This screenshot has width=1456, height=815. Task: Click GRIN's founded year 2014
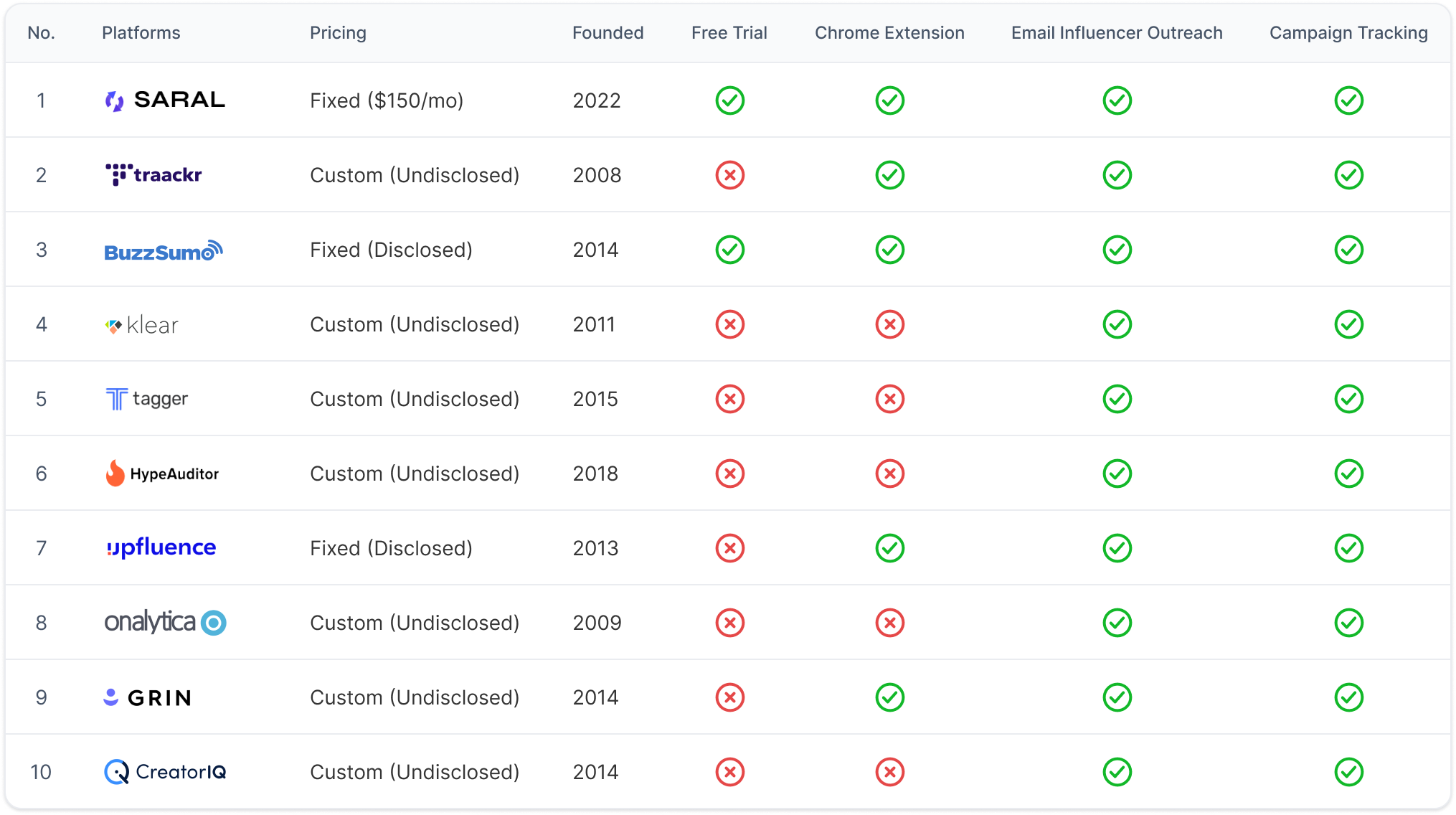595,697
